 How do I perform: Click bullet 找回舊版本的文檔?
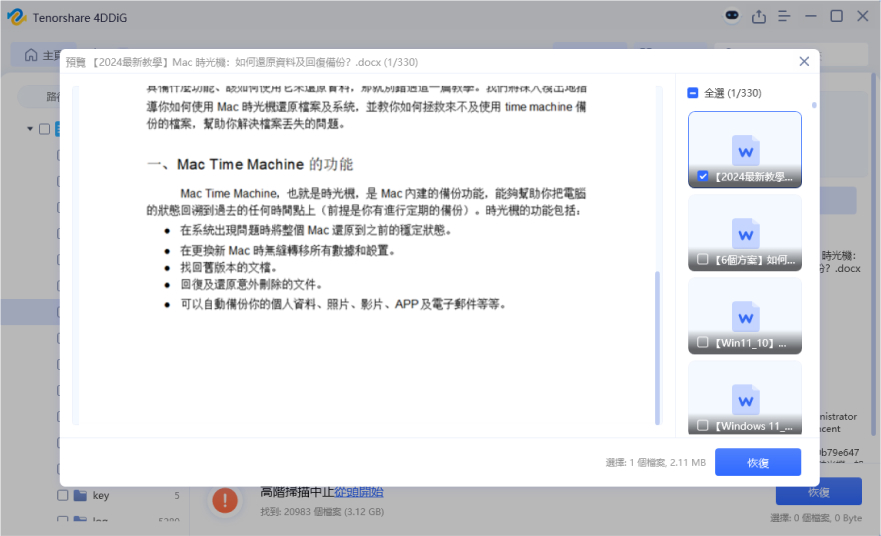coord(228,267)
